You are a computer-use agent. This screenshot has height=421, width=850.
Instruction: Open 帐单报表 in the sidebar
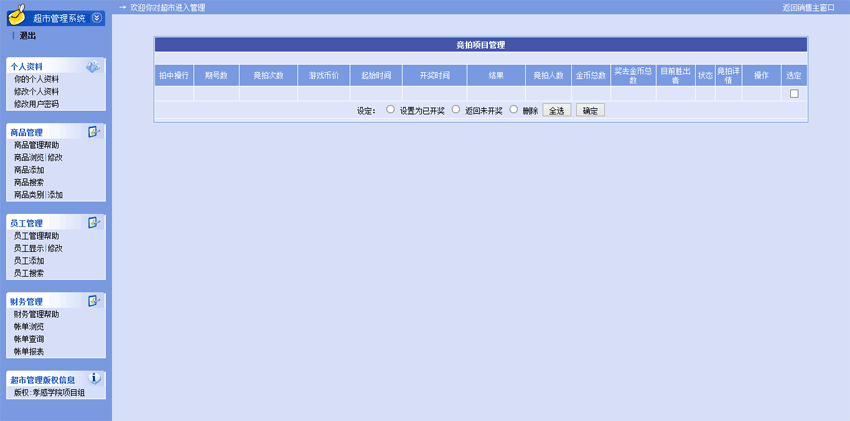pos(29,352)
